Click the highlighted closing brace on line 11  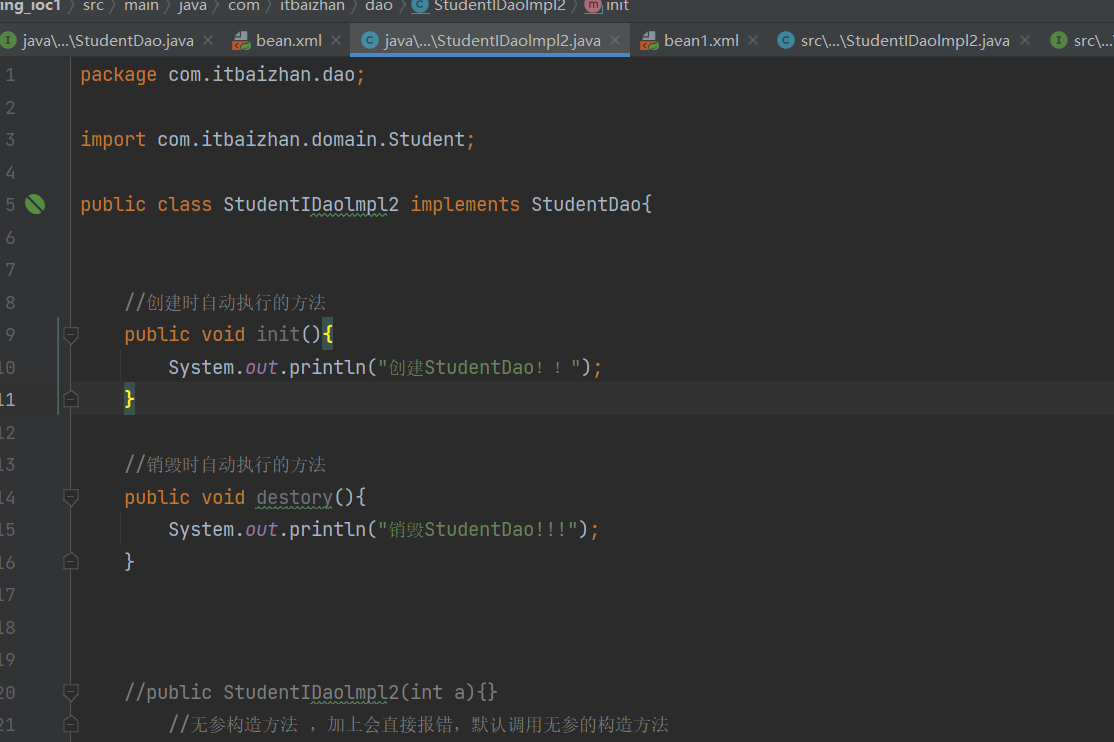129,399
